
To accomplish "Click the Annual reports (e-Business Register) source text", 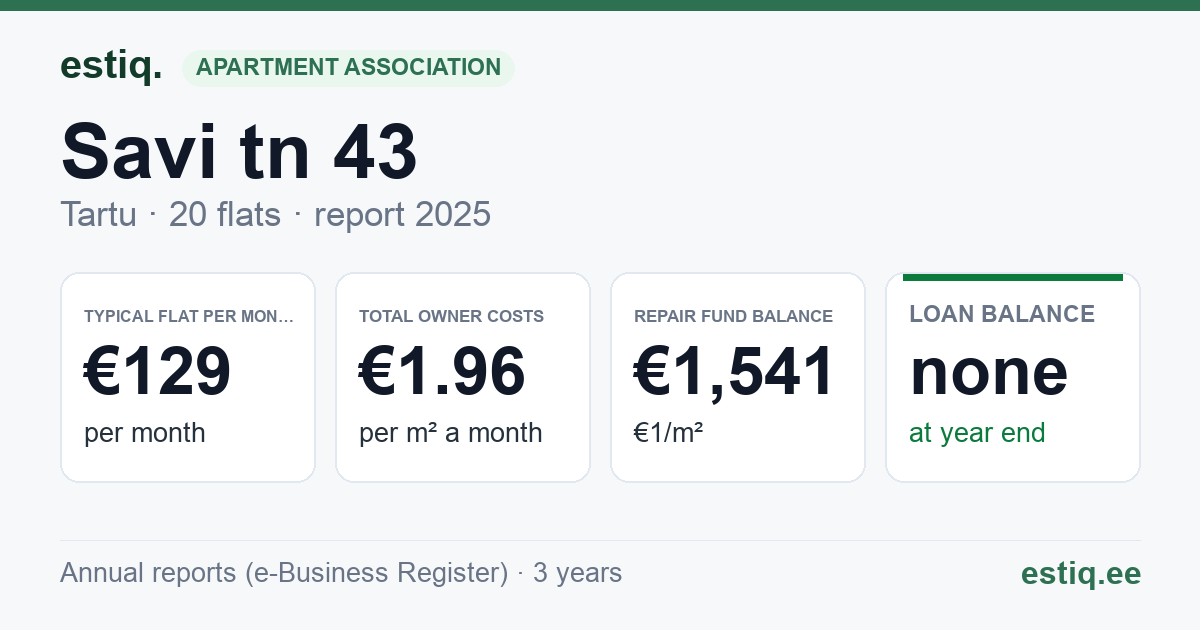I will click(341, 573).
